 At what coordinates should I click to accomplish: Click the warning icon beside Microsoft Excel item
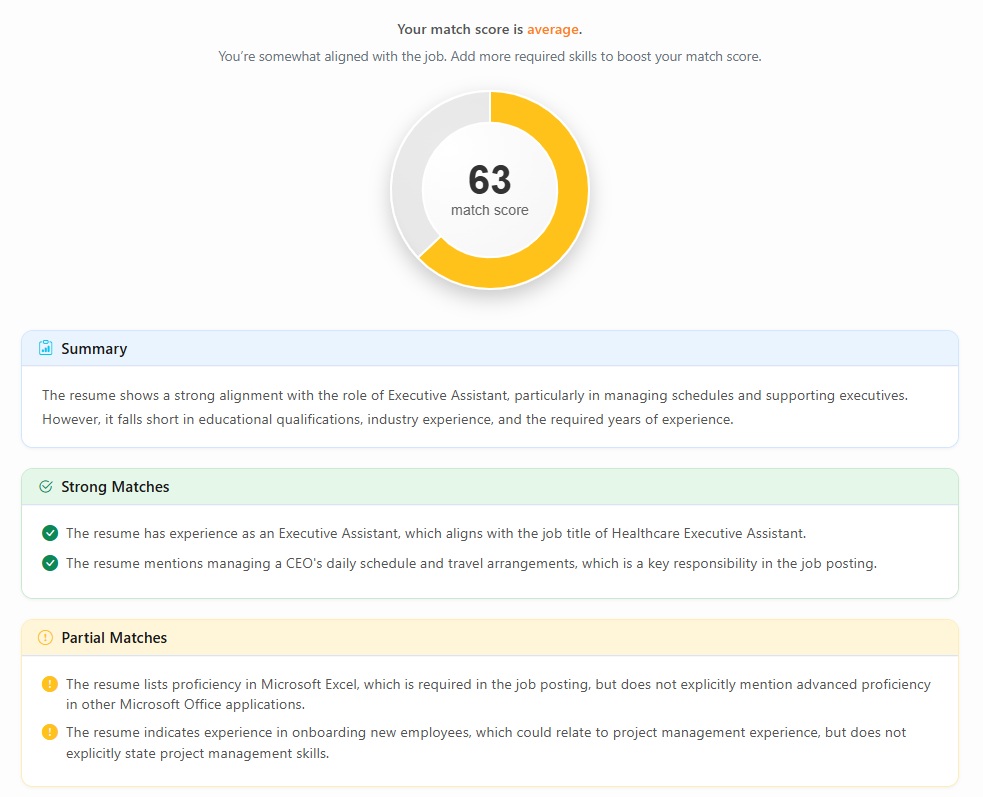pos(50,684)
